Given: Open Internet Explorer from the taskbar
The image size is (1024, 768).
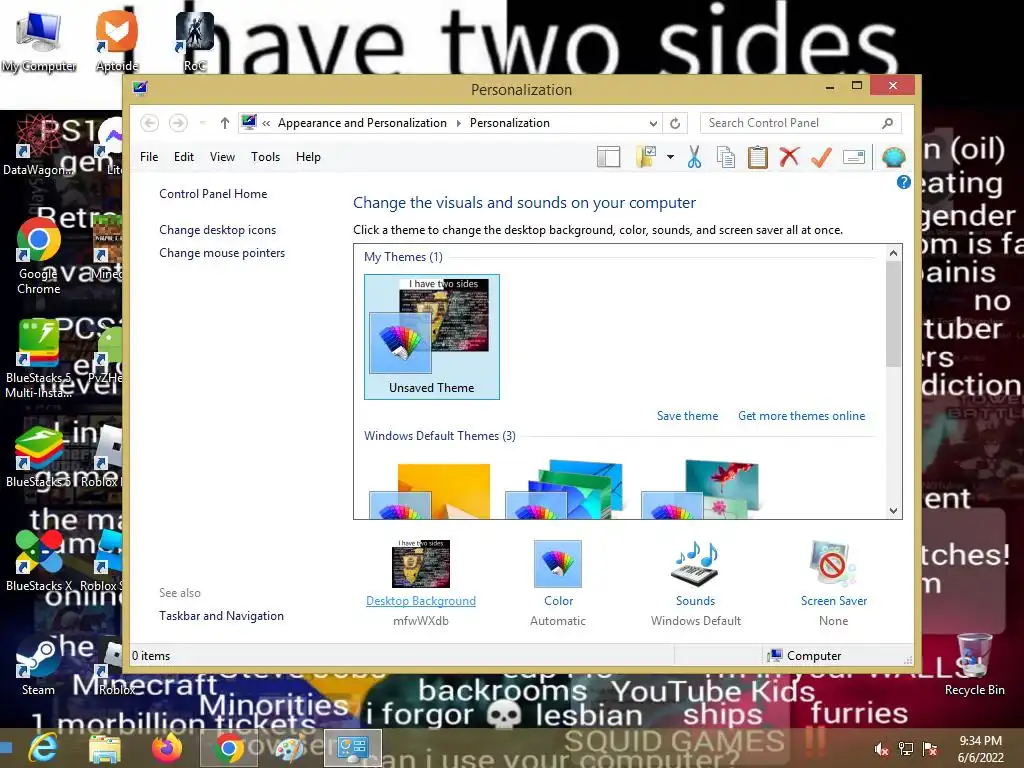Looking at the screenshot, I should coord(43,748).
